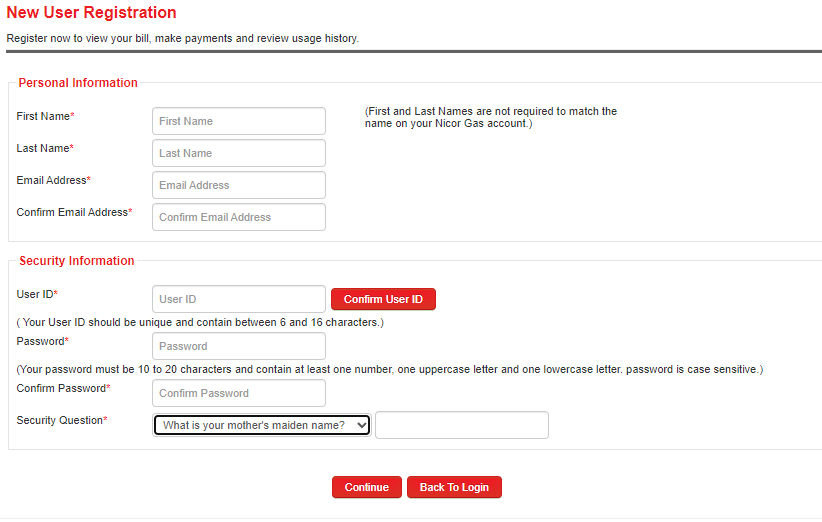Viewport: 822px width, 522px height.
Task: Click the First Name label text
Action: pos(45,116)
